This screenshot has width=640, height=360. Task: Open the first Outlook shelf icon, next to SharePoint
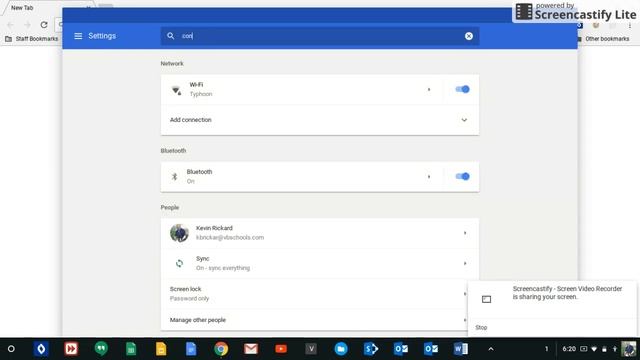401,349
